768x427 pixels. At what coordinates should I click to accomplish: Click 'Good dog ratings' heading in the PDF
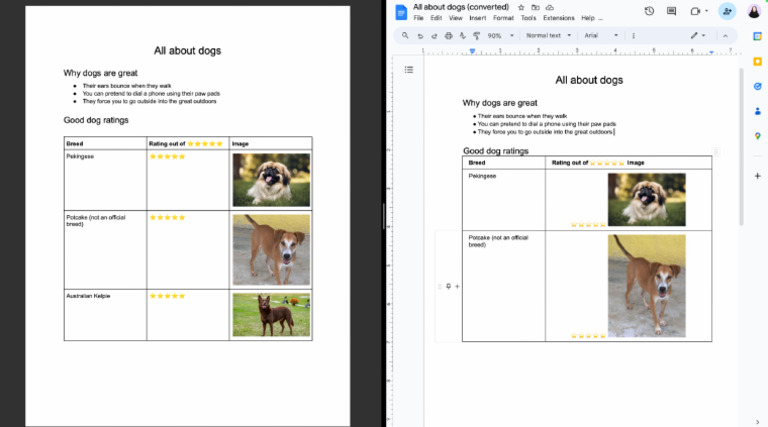click(x=96, y=120)
